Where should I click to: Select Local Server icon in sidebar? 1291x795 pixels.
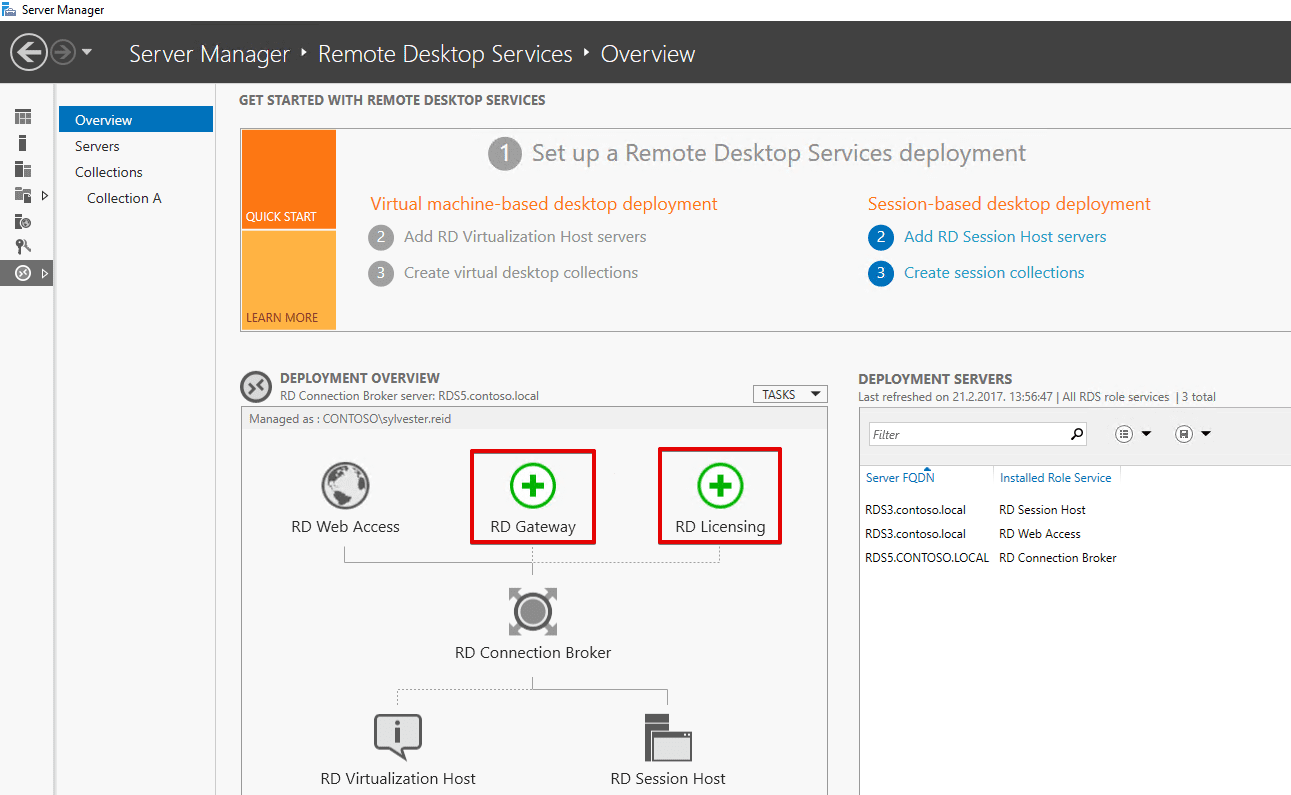(23, 144)
